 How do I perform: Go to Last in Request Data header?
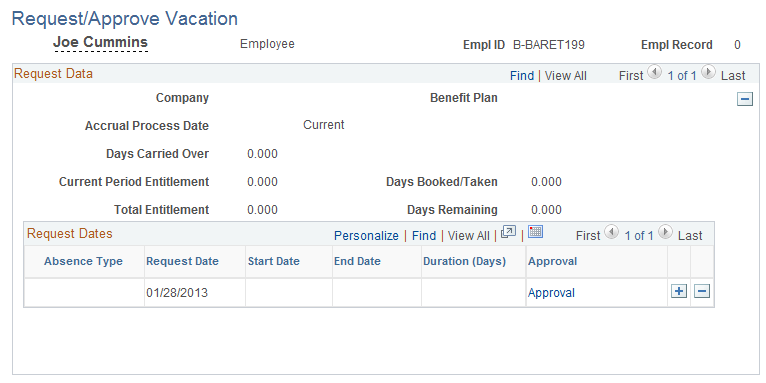pos(733,76)
